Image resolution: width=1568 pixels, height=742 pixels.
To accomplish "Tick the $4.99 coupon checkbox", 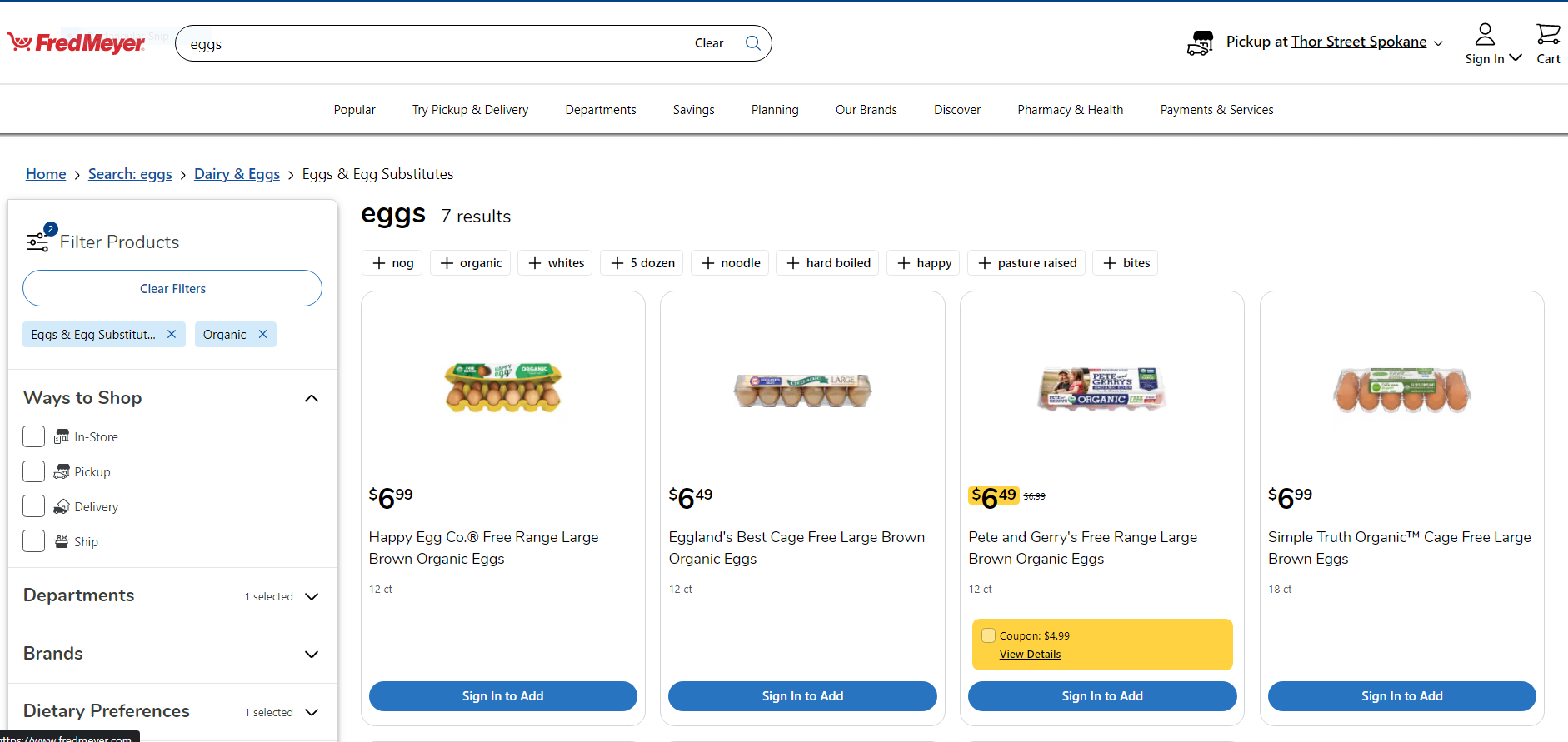I will tap(989, 635).
